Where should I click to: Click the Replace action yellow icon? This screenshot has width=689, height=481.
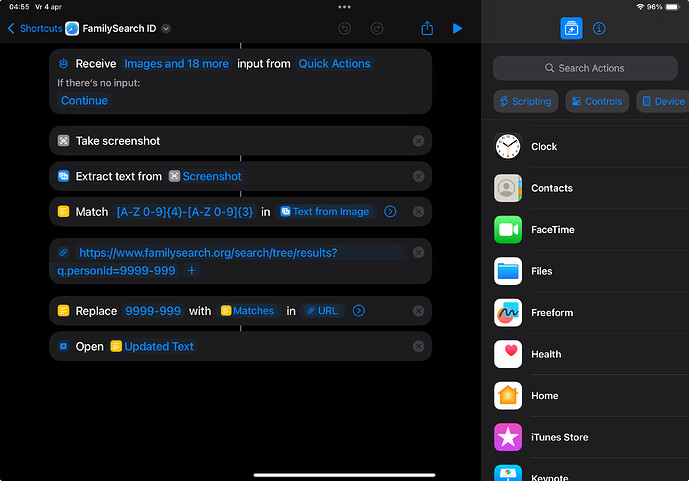pos(64,311)
